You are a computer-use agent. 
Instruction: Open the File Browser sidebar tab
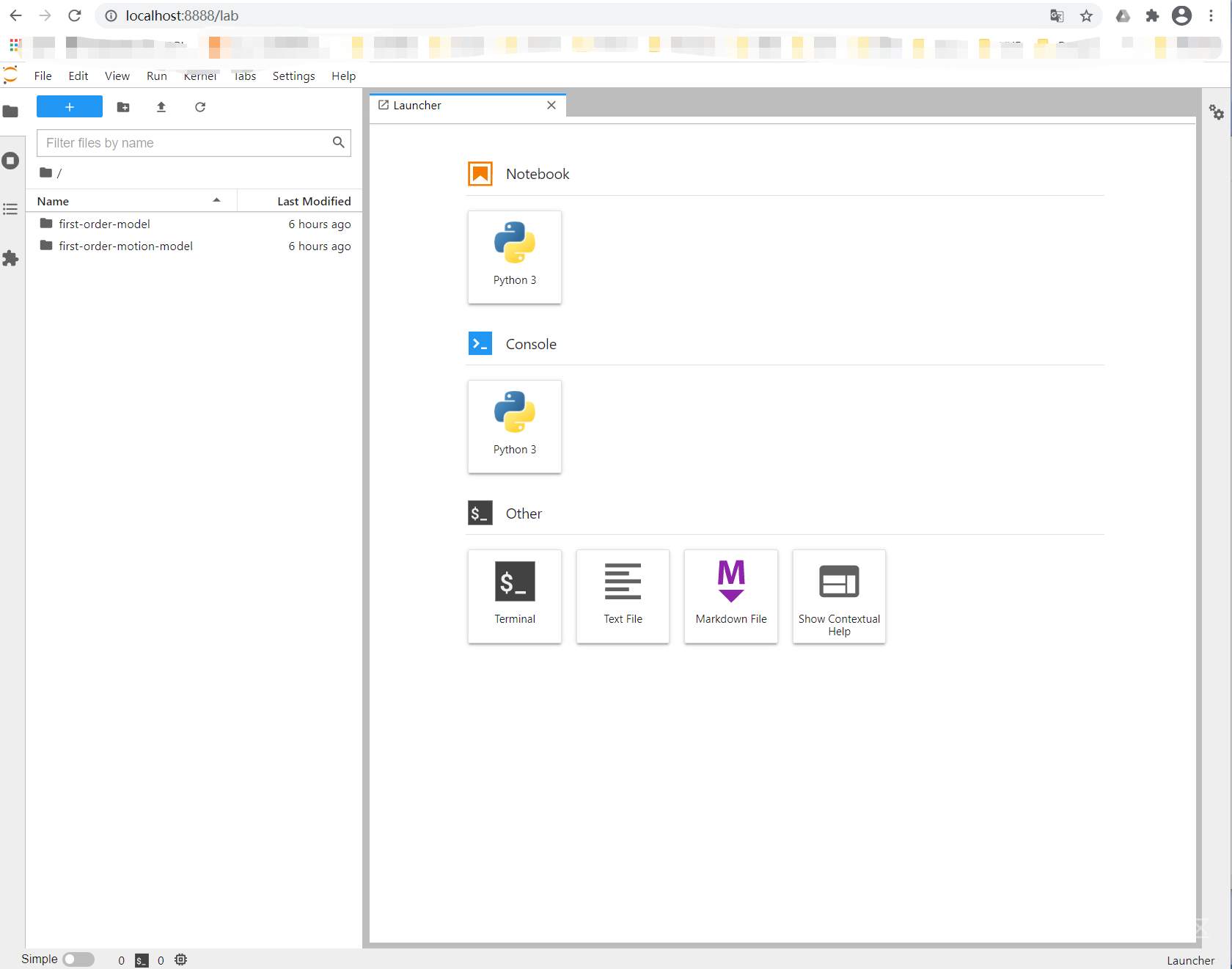[10, 111]
